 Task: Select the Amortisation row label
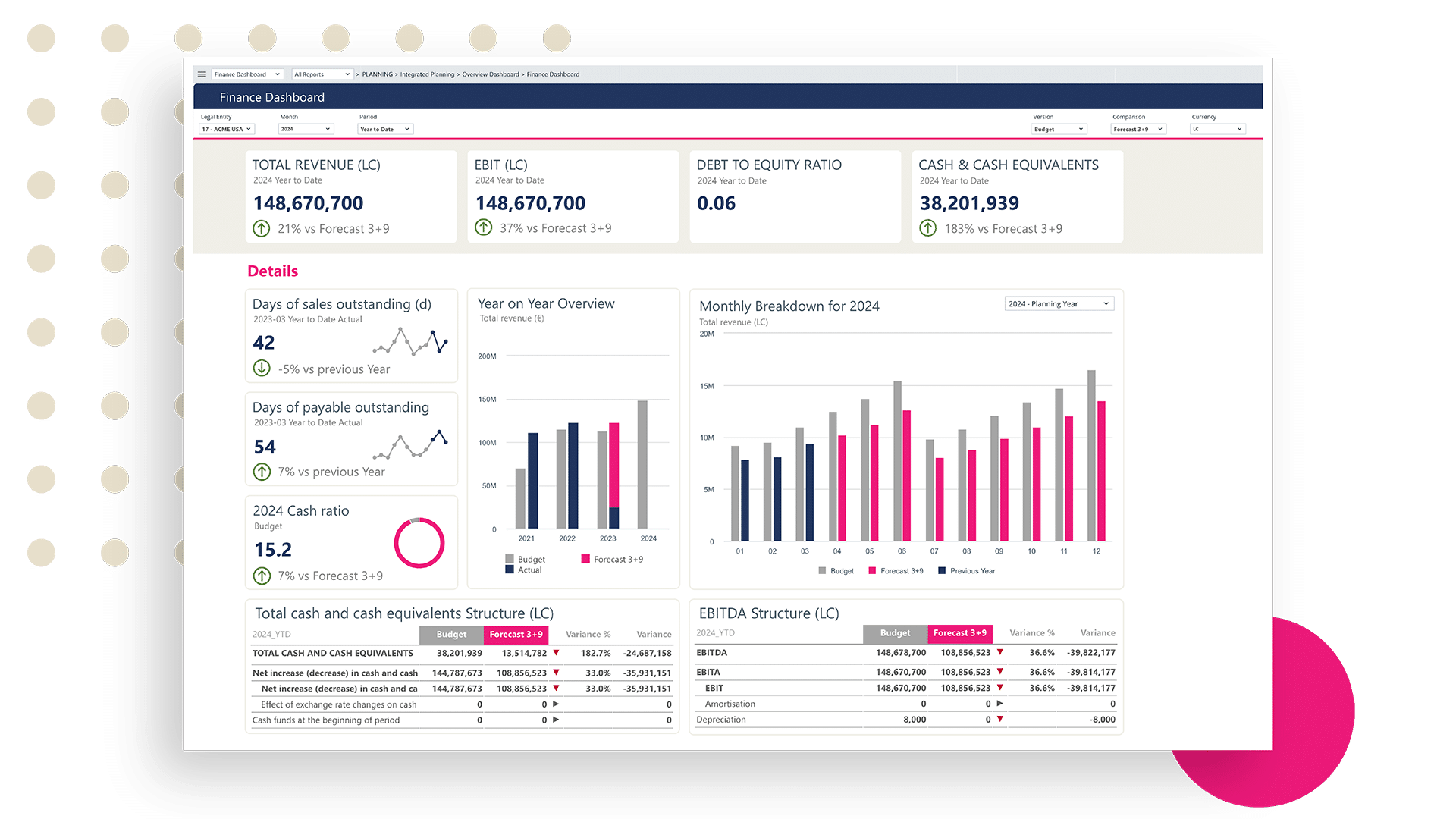730,704
